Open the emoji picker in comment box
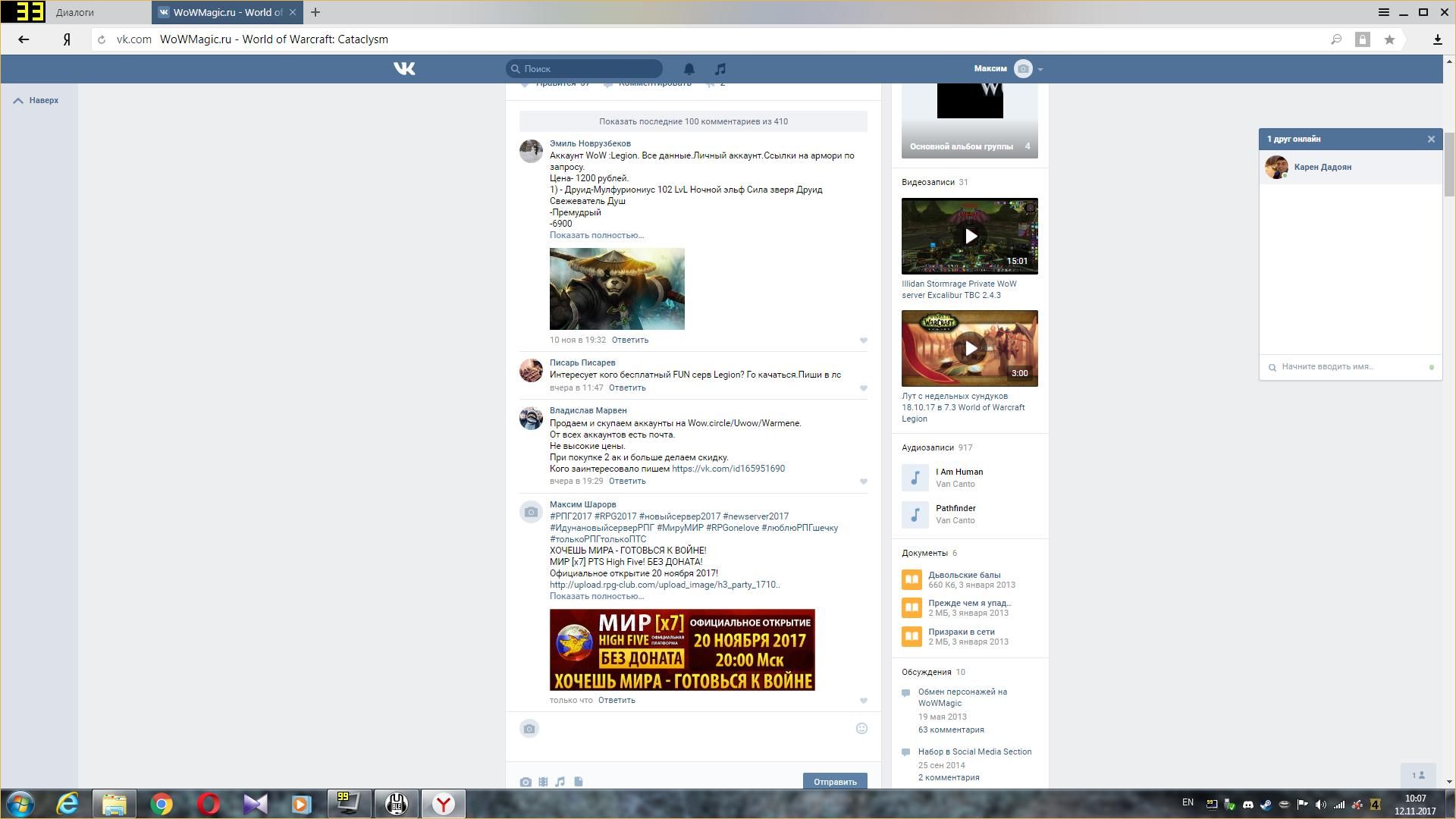This screenshot has width=1456, height=819. 861,729
